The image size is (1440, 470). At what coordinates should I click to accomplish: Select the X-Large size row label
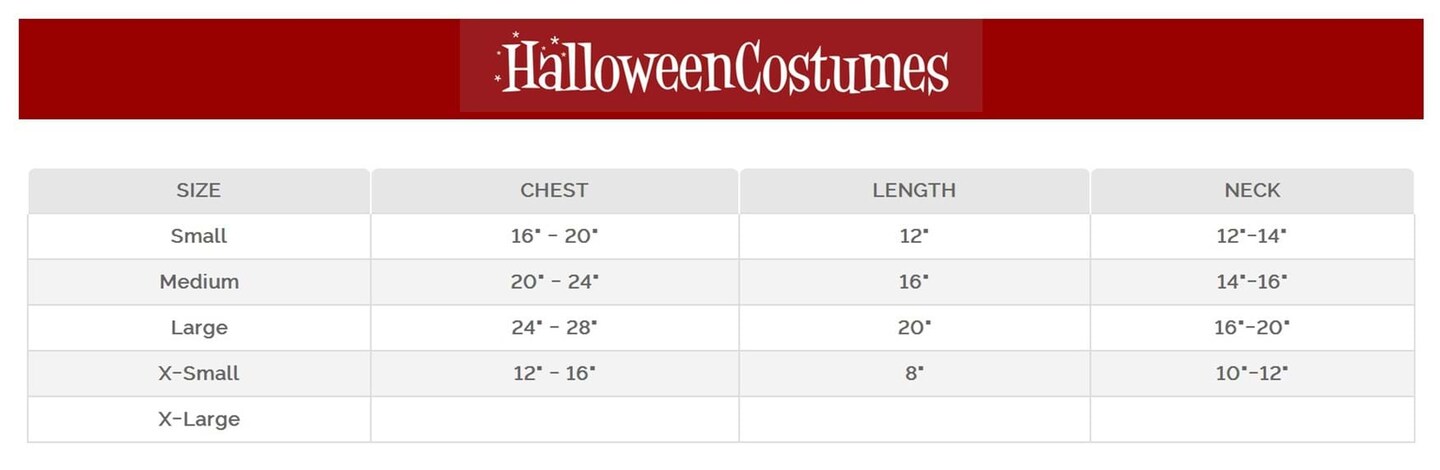(x=199, y=420)
